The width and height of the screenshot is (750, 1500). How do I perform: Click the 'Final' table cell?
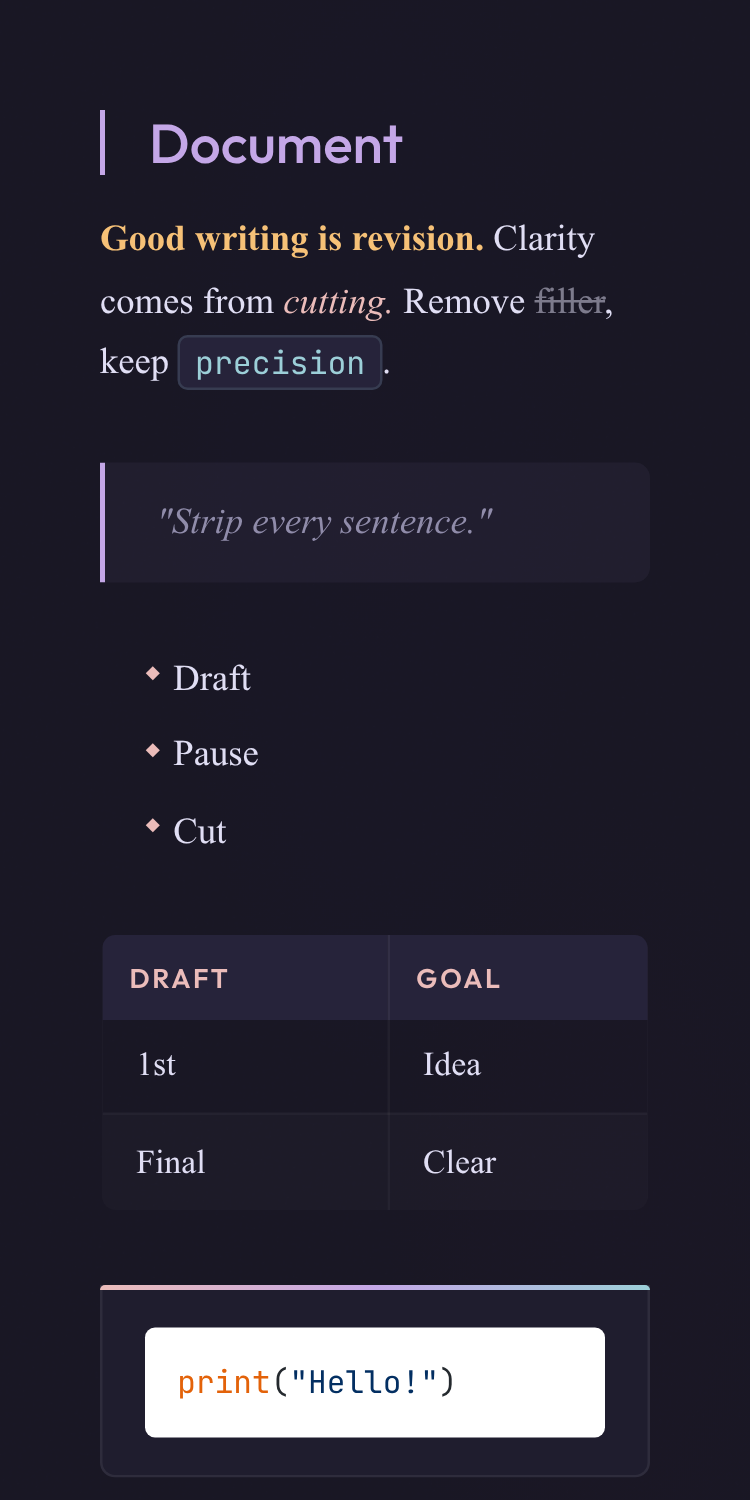tap(171, 1163)
